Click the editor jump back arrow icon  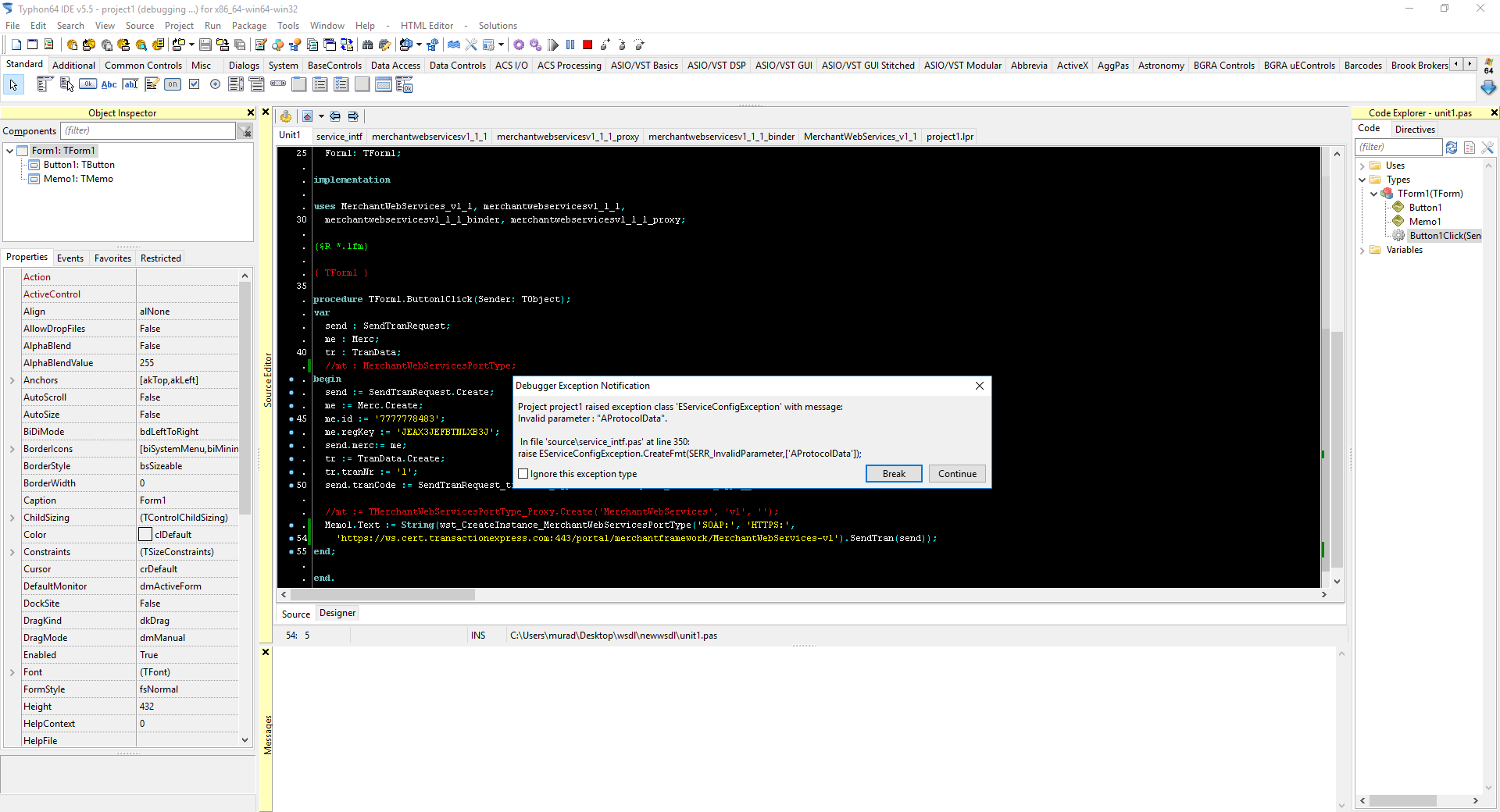(x=335, y=116)
